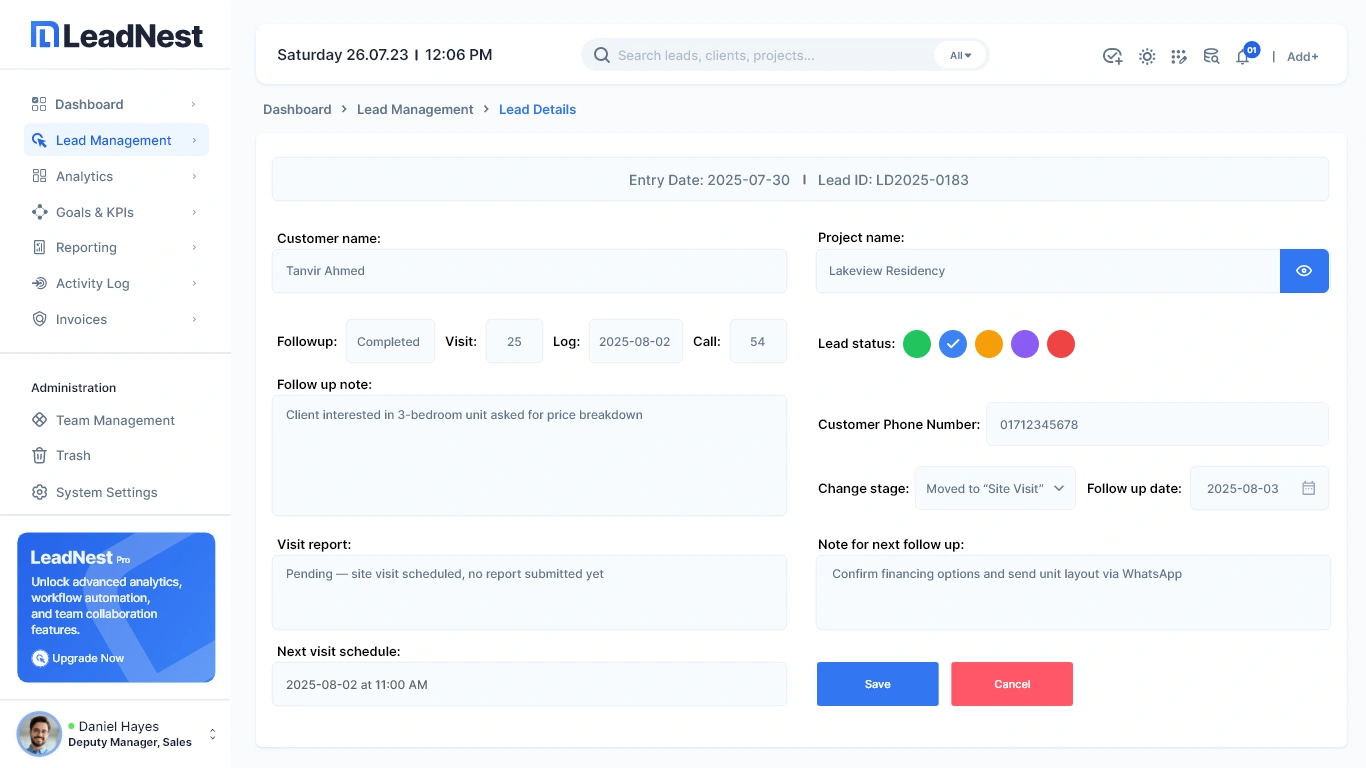Image resolution: width=1366 pixels, height=768 pixels.
Task: Pick the red lead status circle
Action: (1061, 344)
